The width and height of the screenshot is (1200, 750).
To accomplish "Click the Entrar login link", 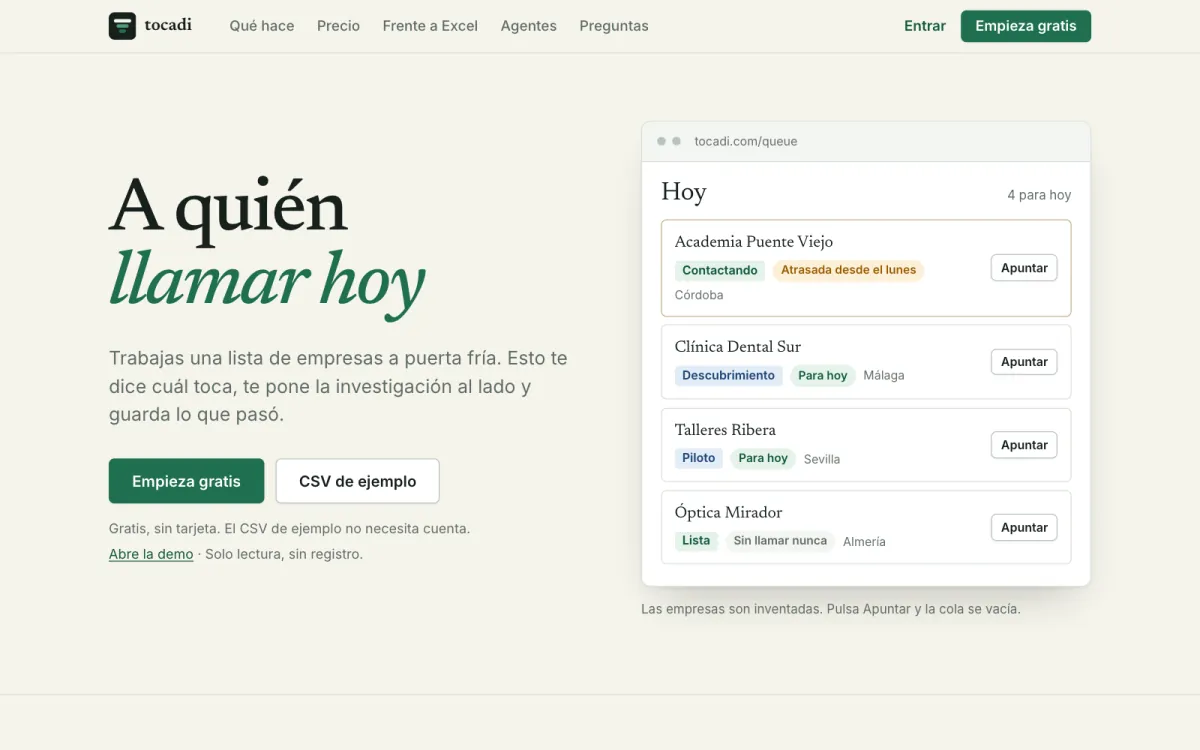I will pos(925,26).
